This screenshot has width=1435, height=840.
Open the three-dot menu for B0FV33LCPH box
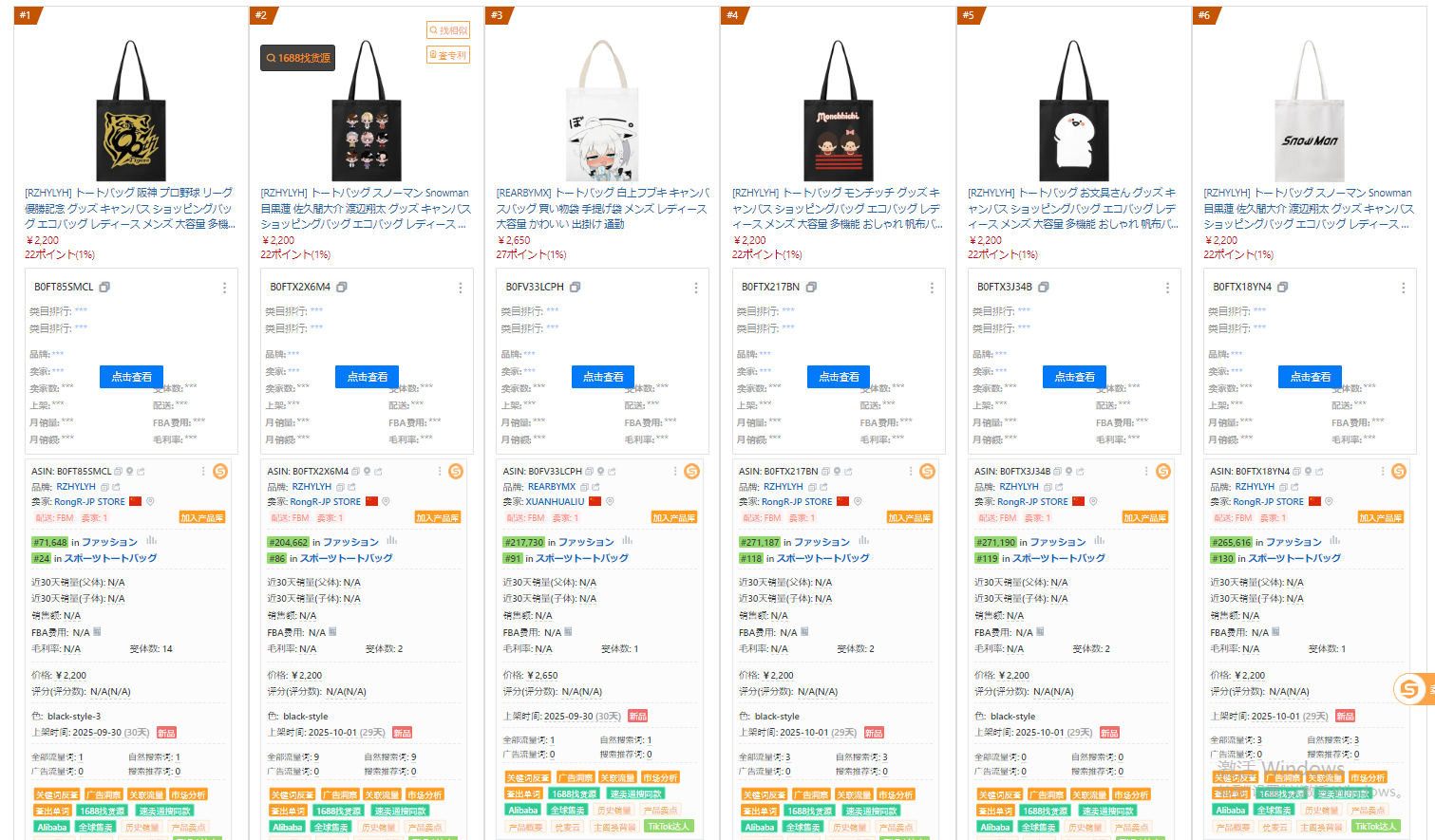click(696, 288)
